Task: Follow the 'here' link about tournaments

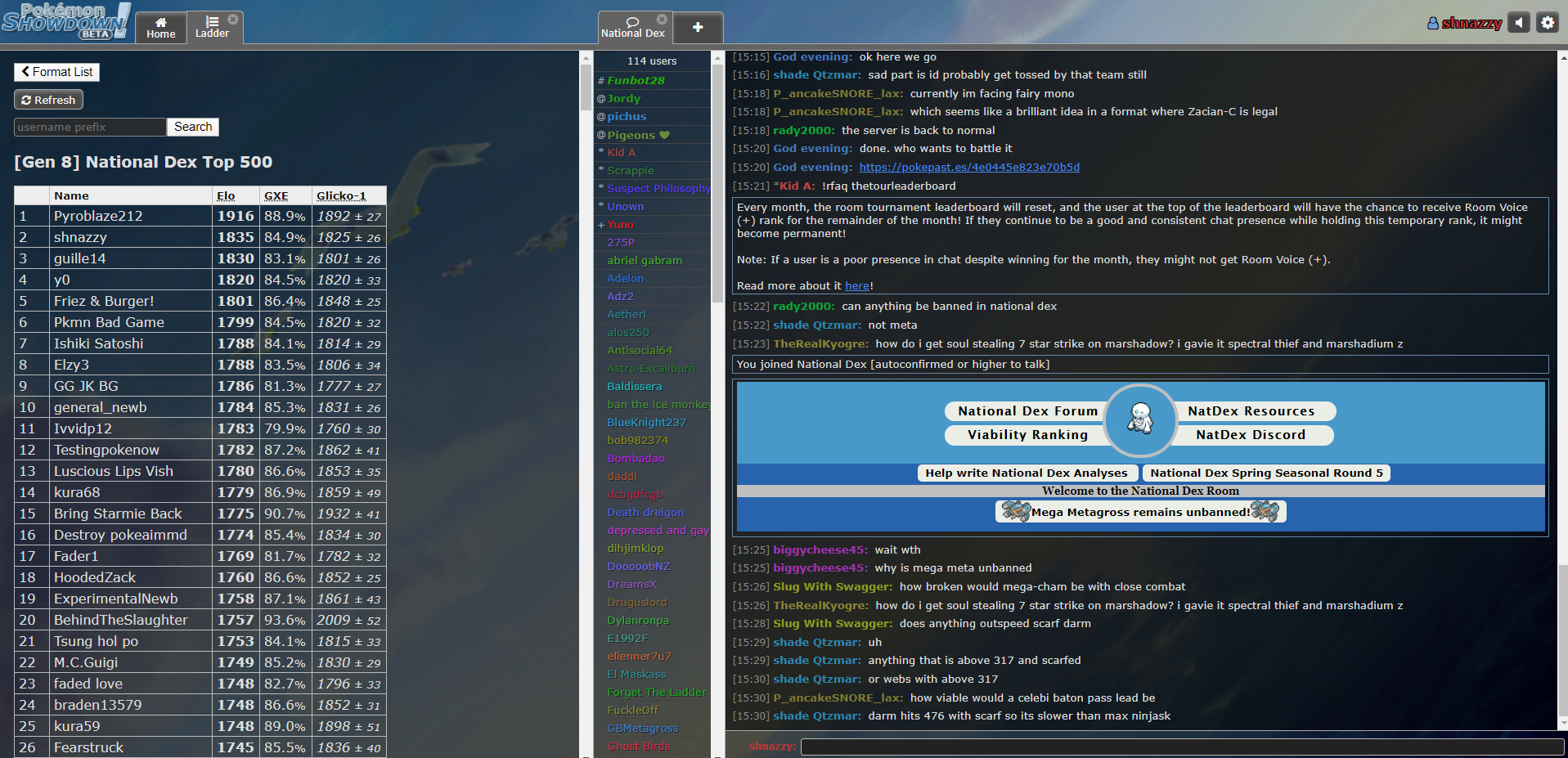Action: click(857, 285)
